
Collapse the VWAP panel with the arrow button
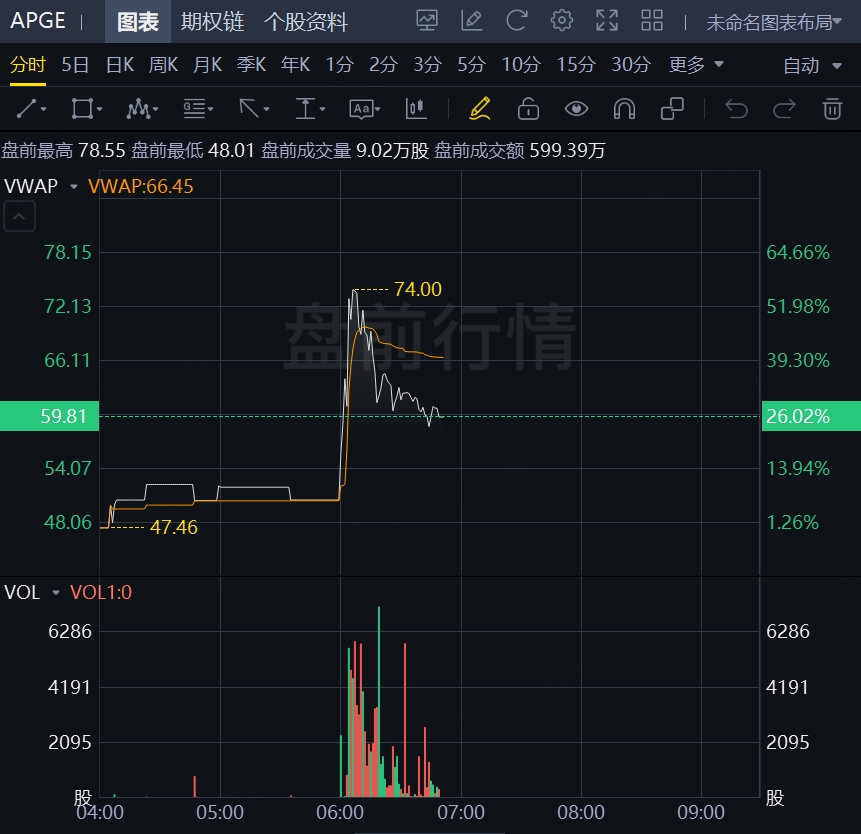[20, 215]
